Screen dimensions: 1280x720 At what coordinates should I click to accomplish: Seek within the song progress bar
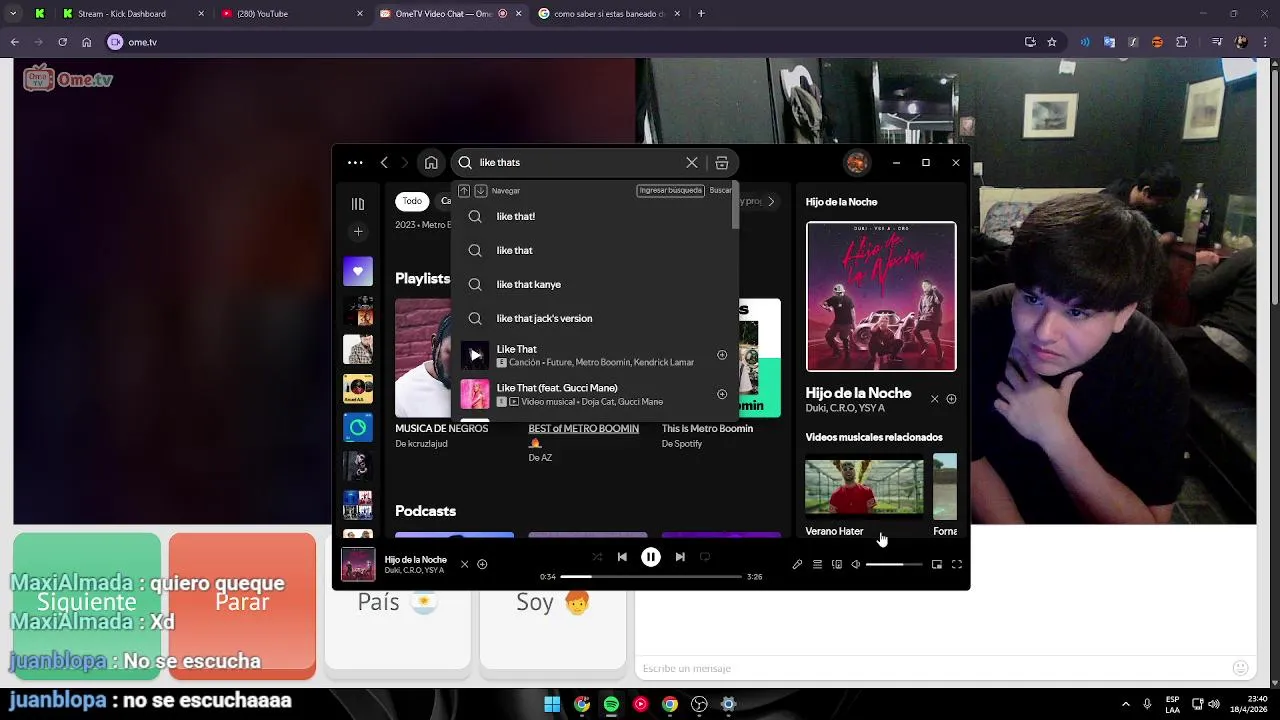(x=651, y=577)
